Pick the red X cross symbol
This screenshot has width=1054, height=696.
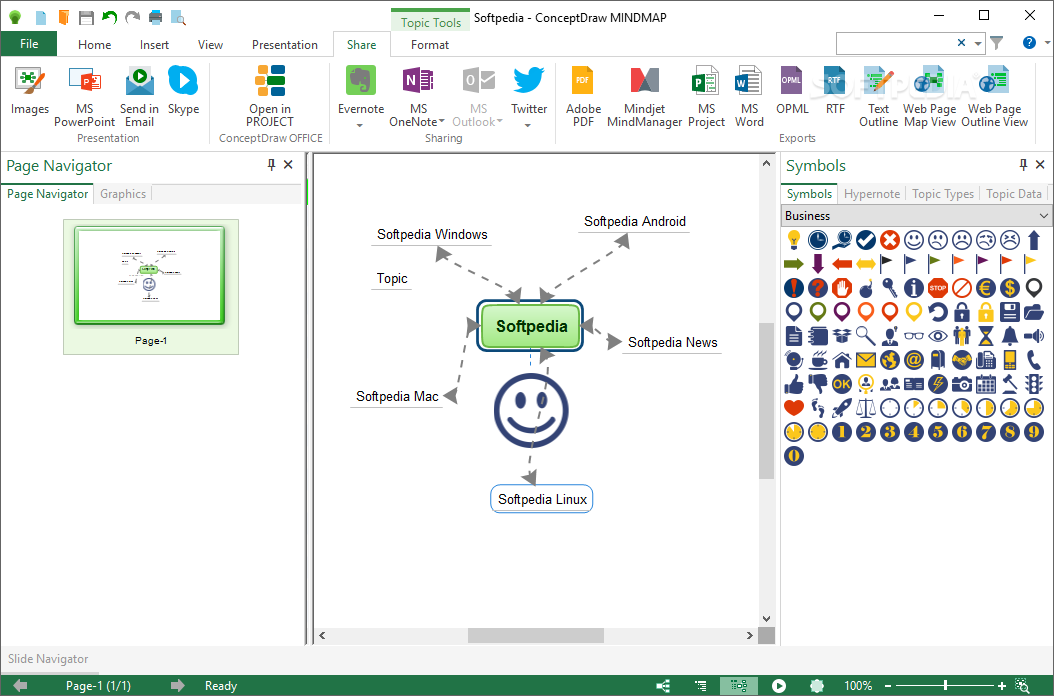coord(889,239)
